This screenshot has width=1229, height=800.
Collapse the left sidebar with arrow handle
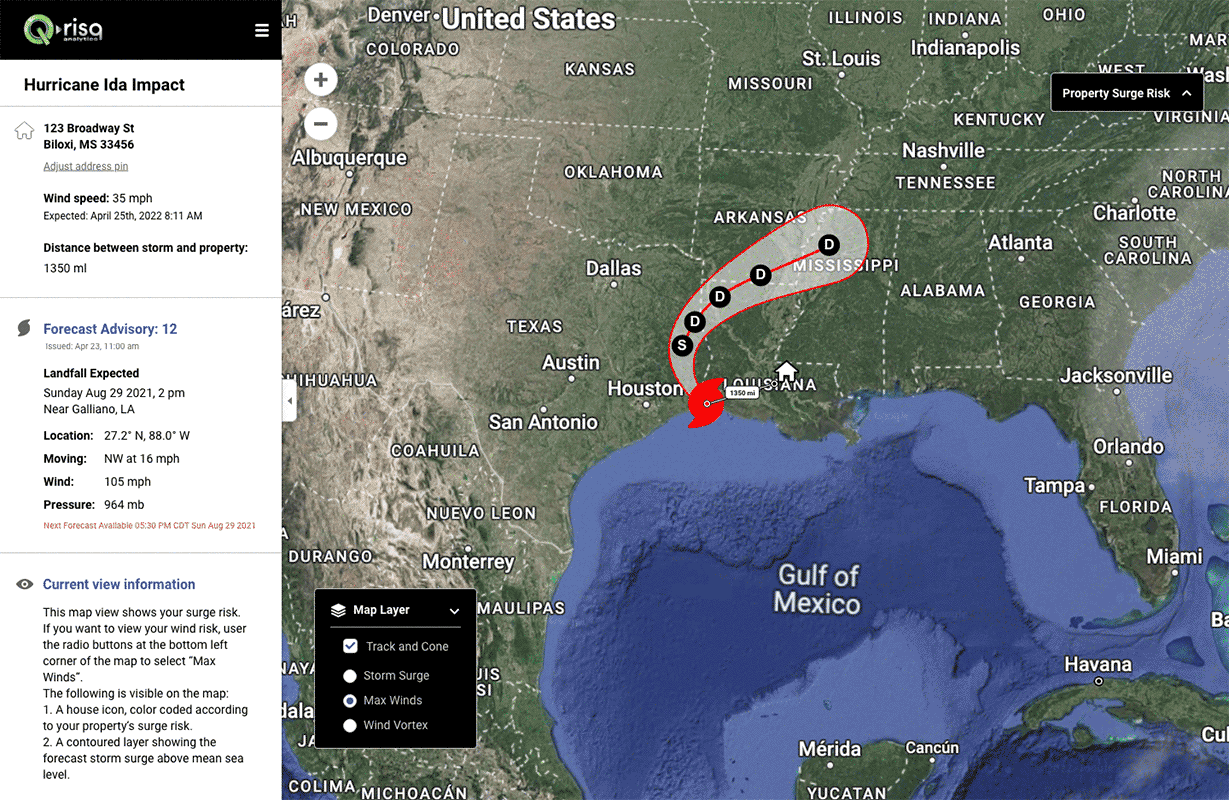coord(290,401)
